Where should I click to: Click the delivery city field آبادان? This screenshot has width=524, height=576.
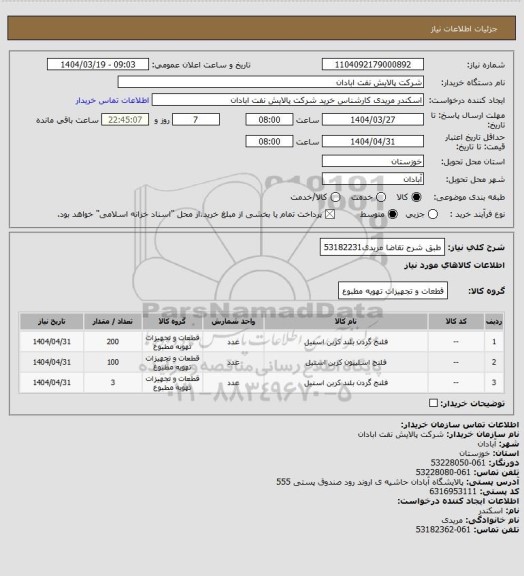pos(373,179)
